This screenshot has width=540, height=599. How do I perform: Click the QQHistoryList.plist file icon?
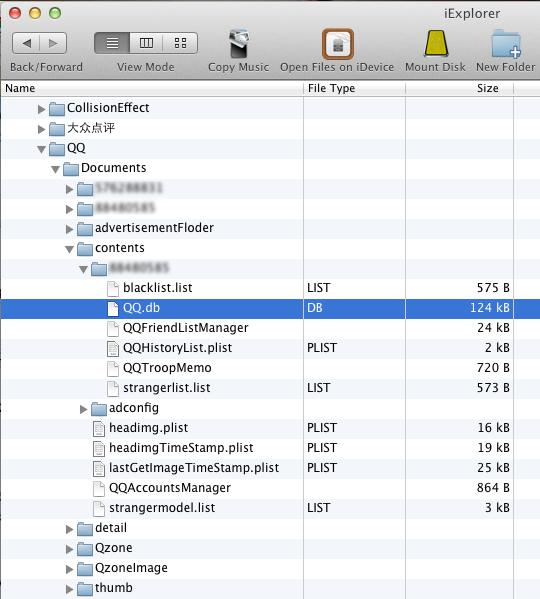(x=113, y=349)
